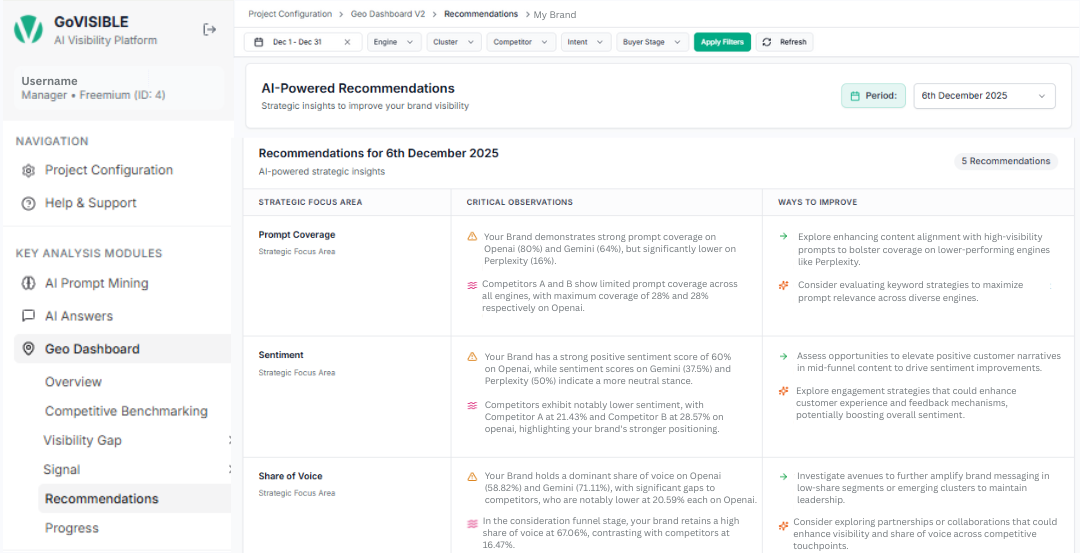
Task: Click wave icon beside Competitors A and B observation
Action: [472, 284]
